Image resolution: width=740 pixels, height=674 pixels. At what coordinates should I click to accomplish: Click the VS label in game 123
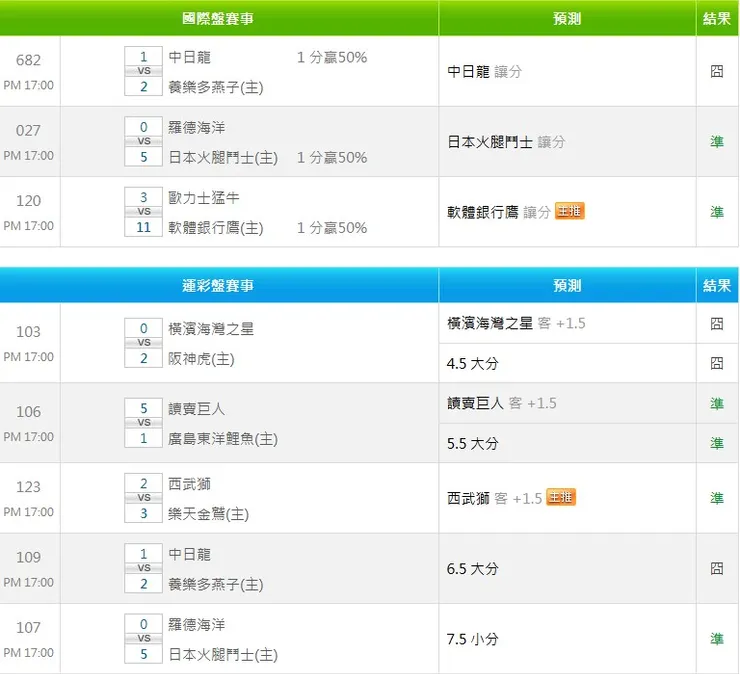pyautogui.click(x=144, y=498)
